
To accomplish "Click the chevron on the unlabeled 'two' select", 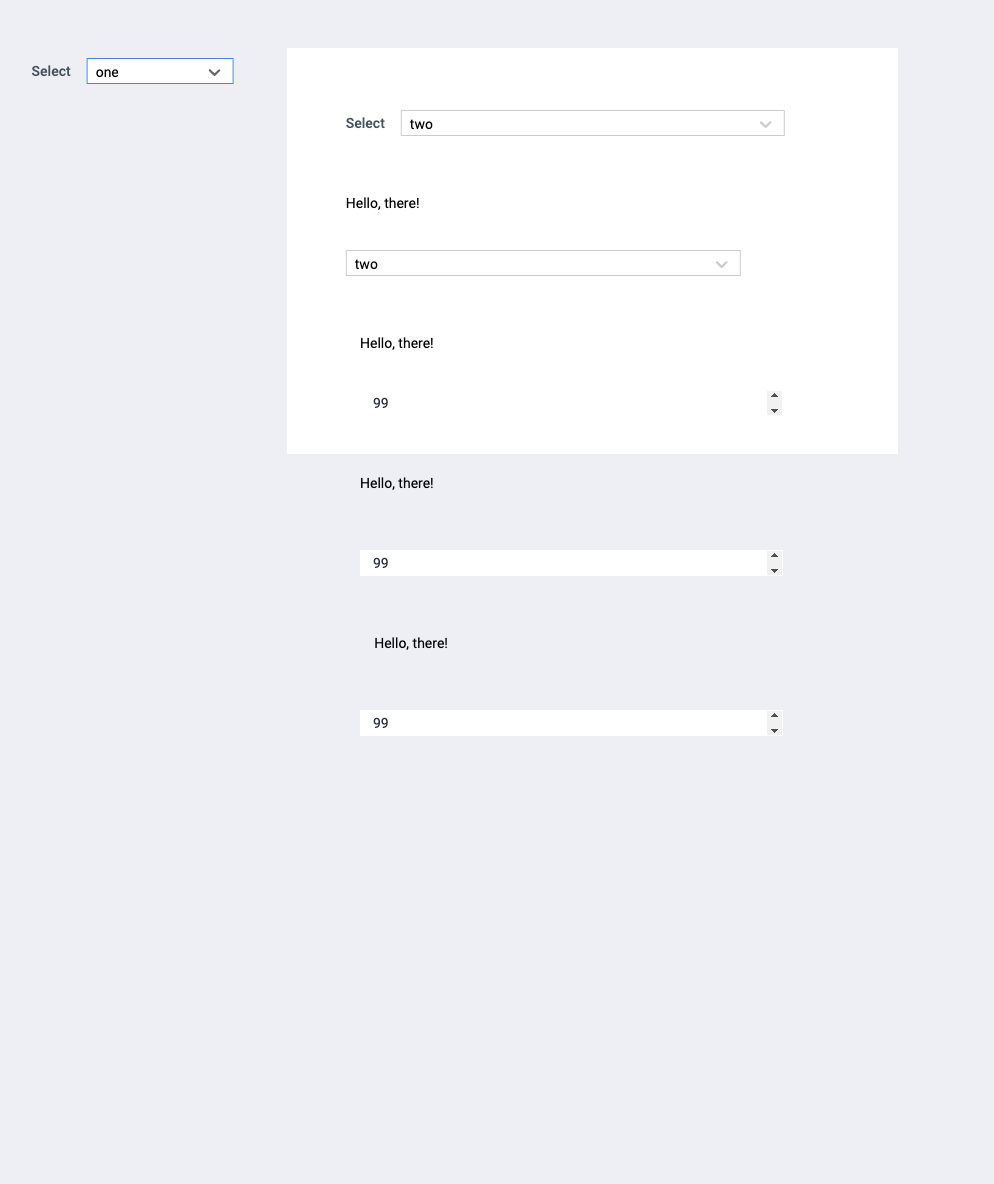I will pyautogui.click(x=722, y=263).
